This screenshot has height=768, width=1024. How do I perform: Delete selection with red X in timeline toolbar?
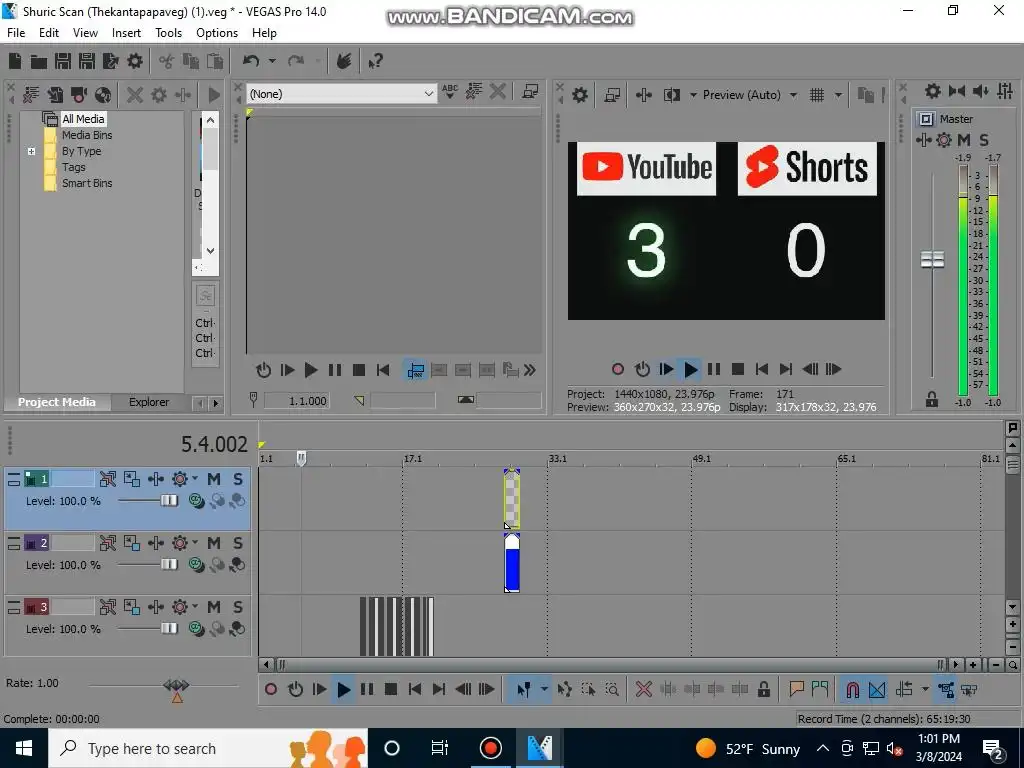click(x=644, y=690)
